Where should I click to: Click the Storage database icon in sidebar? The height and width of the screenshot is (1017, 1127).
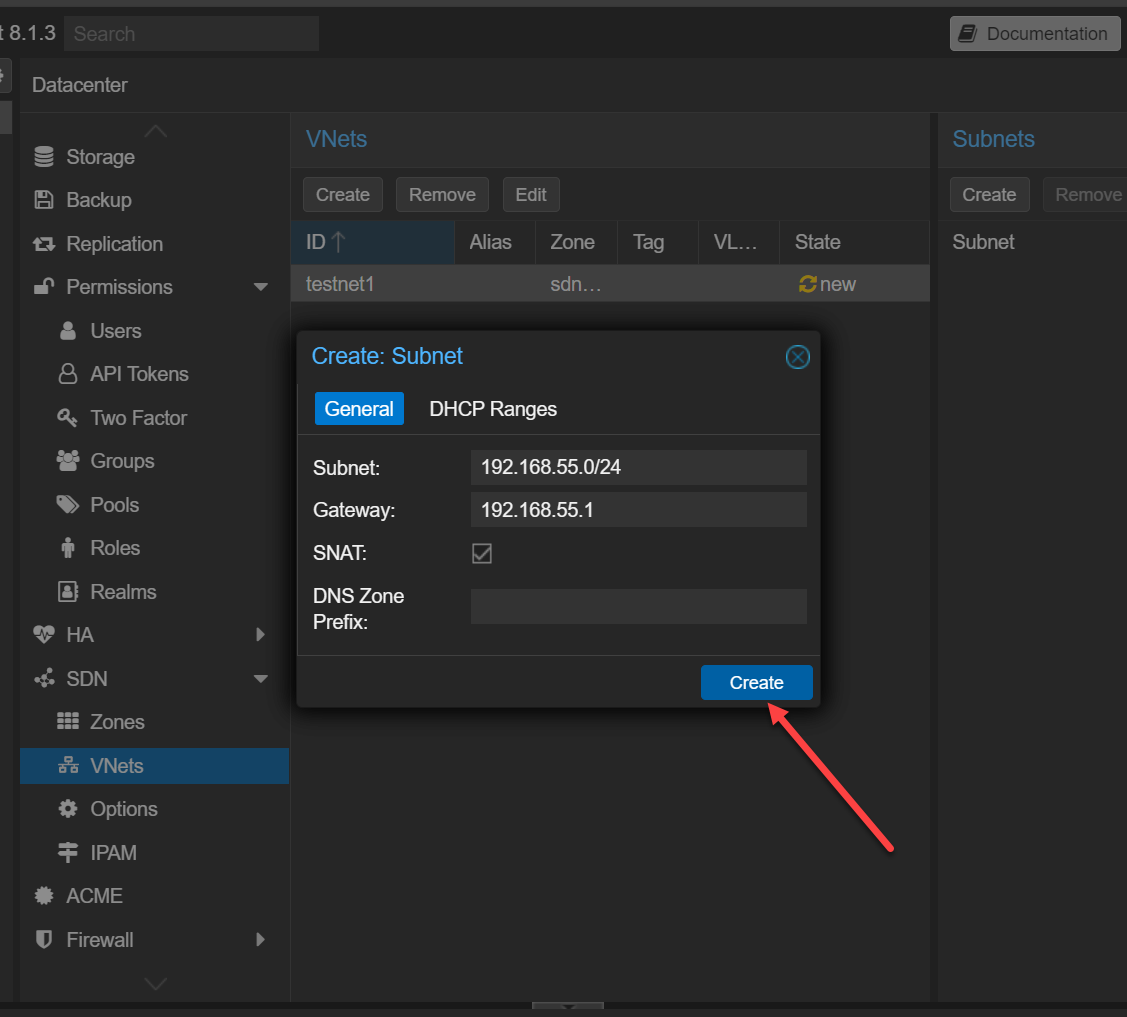point(44,157)
